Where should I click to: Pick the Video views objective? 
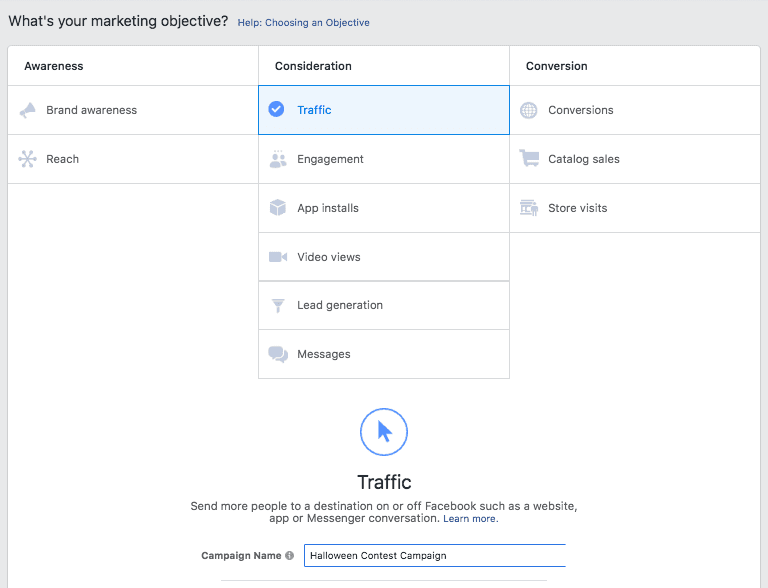pyautogui.click(x=328, y=257)
